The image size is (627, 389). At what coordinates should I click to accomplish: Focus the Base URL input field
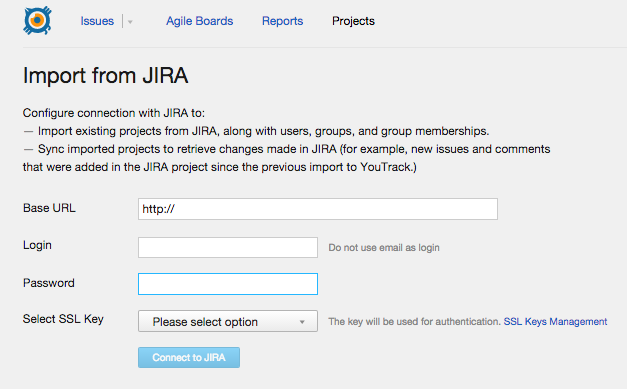tap(318, 209)
